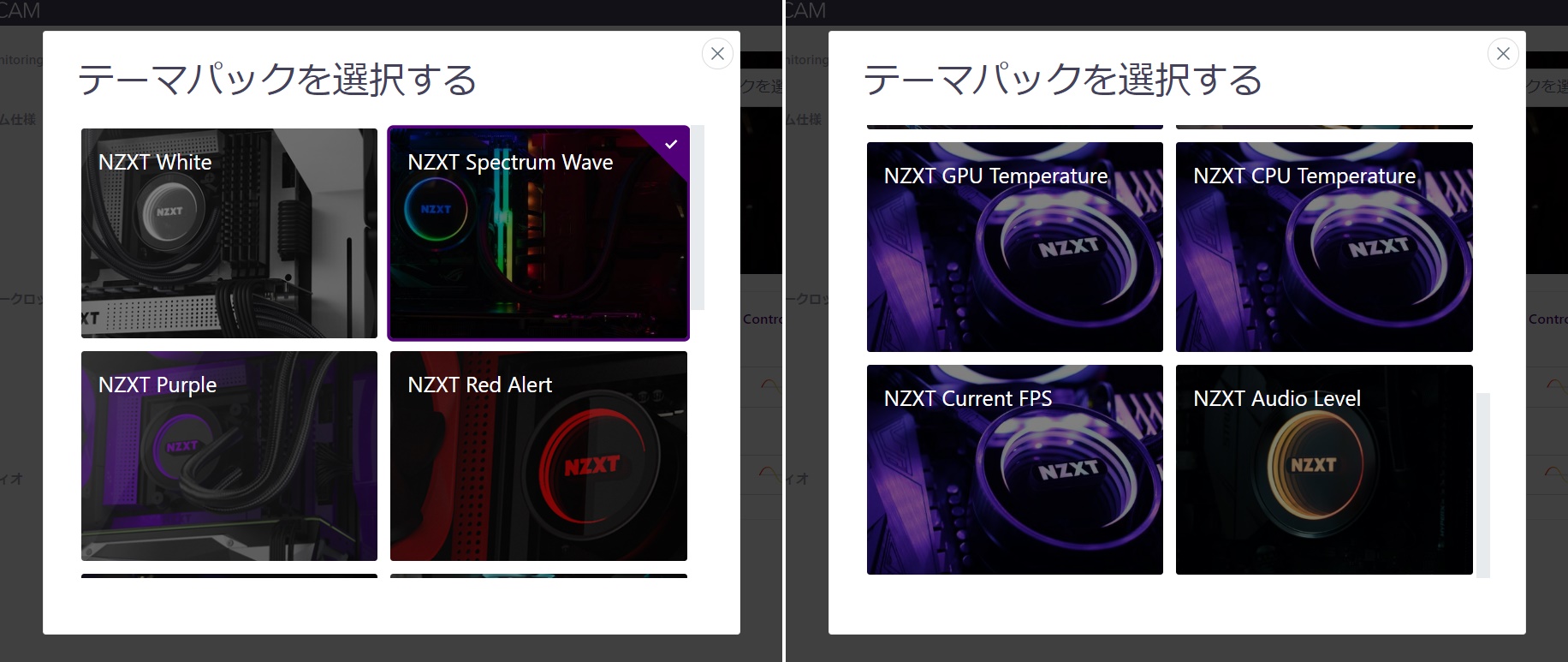Screen dimensions: 1568x662
Task: Click the テーマパックを選択する heading above NZXT GPU Temperature
Action: [x=1063, y=81]
